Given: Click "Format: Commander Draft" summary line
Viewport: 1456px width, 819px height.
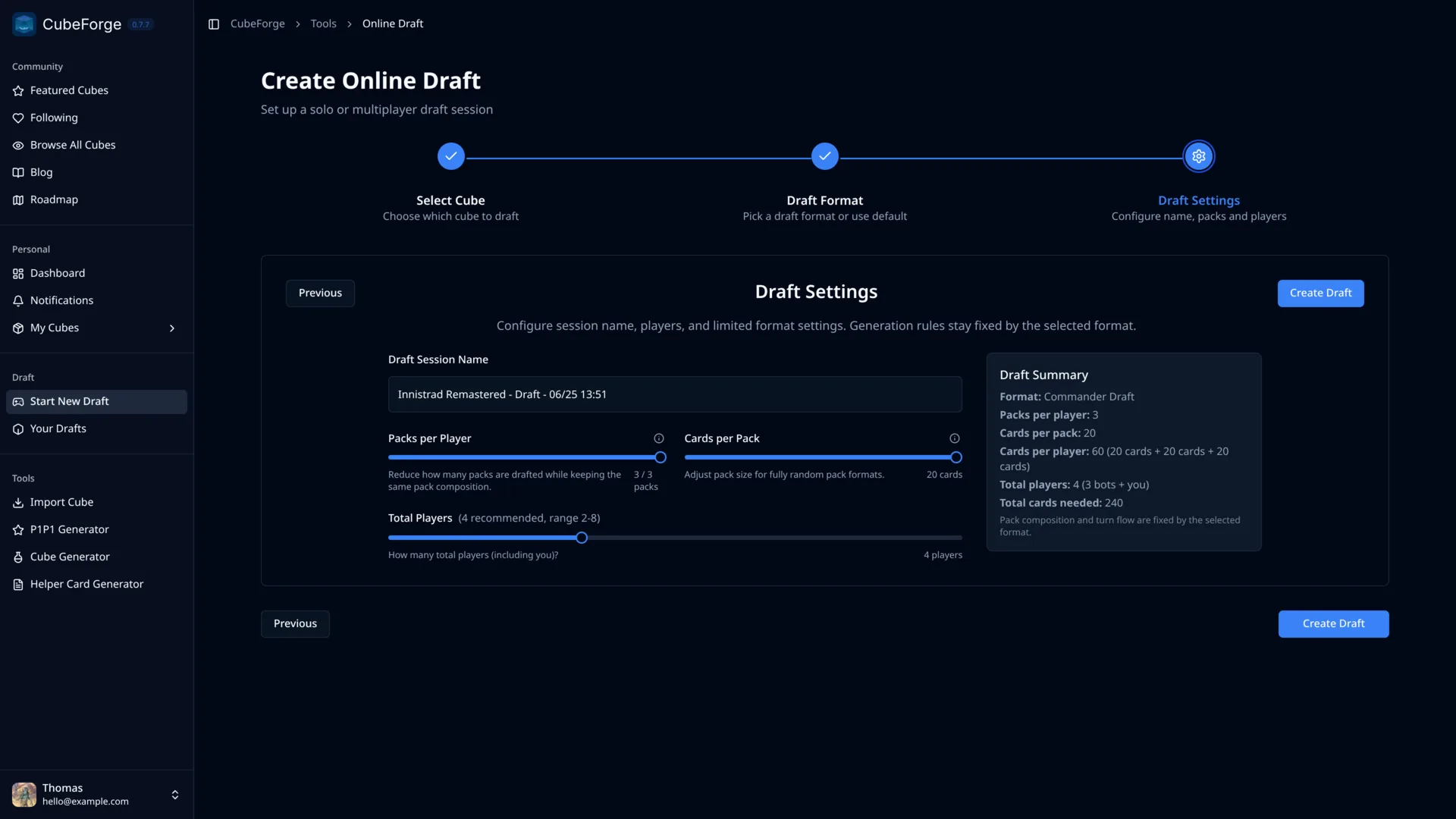Looking at the screenshot, I should [1067, 397].
